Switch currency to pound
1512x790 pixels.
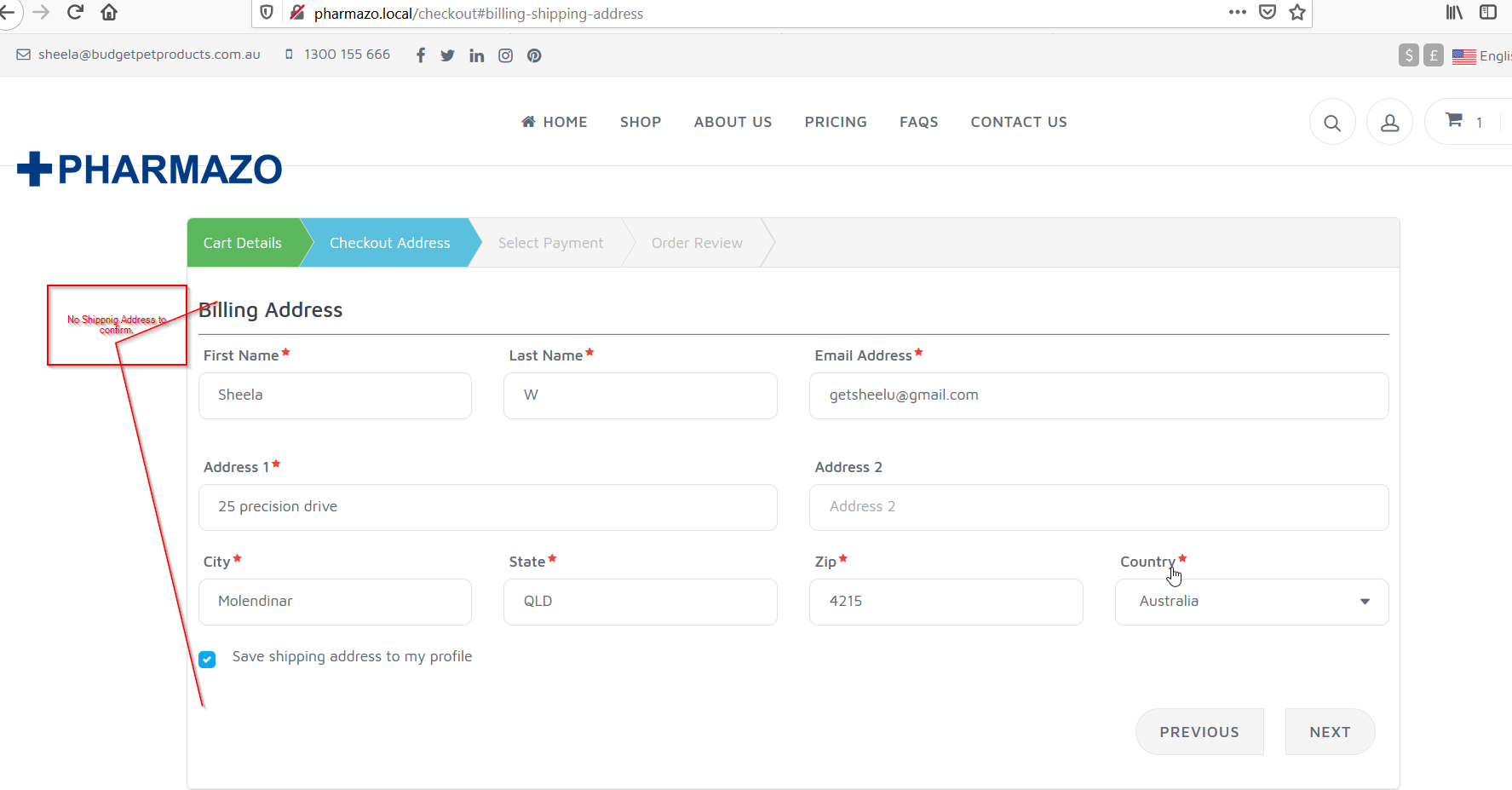[1434, 55]
